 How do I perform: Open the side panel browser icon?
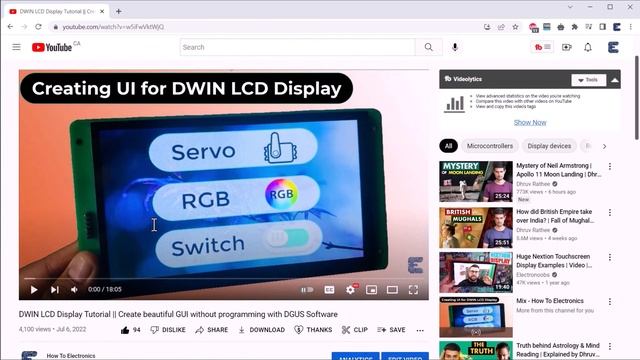point(602,27)
